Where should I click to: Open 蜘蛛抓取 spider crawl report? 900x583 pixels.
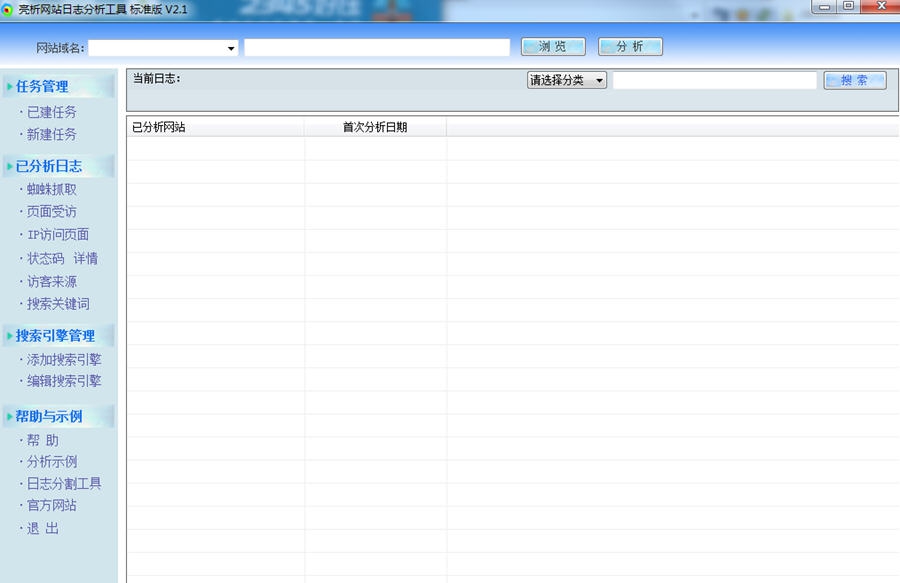(x=49, y=189)
